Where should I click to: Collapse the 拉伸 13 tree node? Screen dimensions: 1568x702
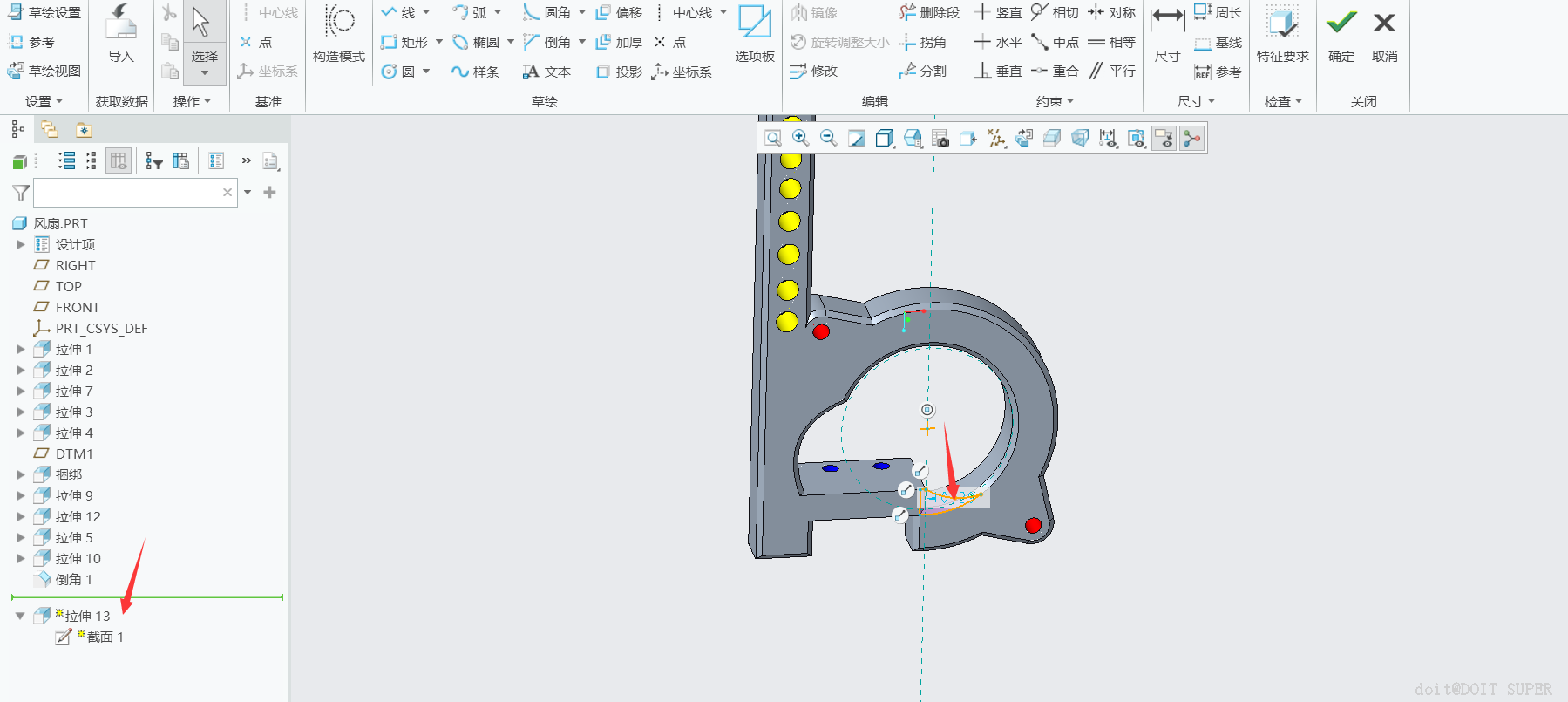pyautogui.click(x=20, y=616)
